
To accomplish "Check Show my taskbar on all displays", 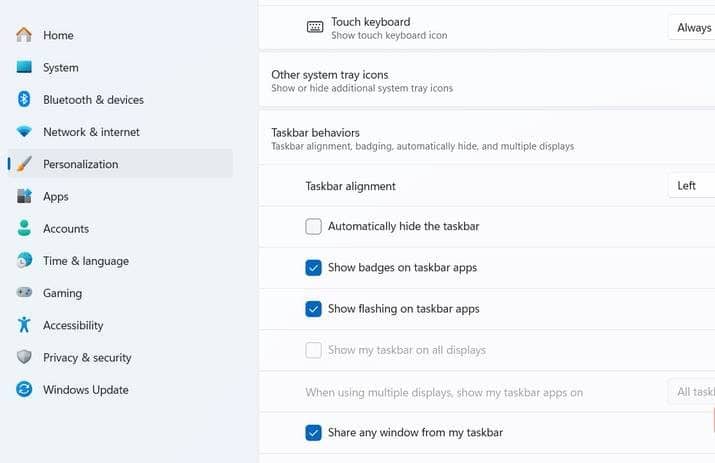I will point(313,350).
